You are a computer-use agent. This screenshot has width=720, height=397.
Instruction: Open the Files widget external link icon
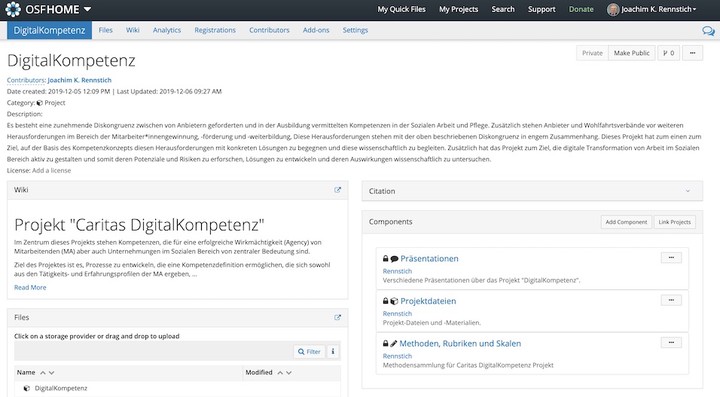pyautogui.click(x=338, y=317)
